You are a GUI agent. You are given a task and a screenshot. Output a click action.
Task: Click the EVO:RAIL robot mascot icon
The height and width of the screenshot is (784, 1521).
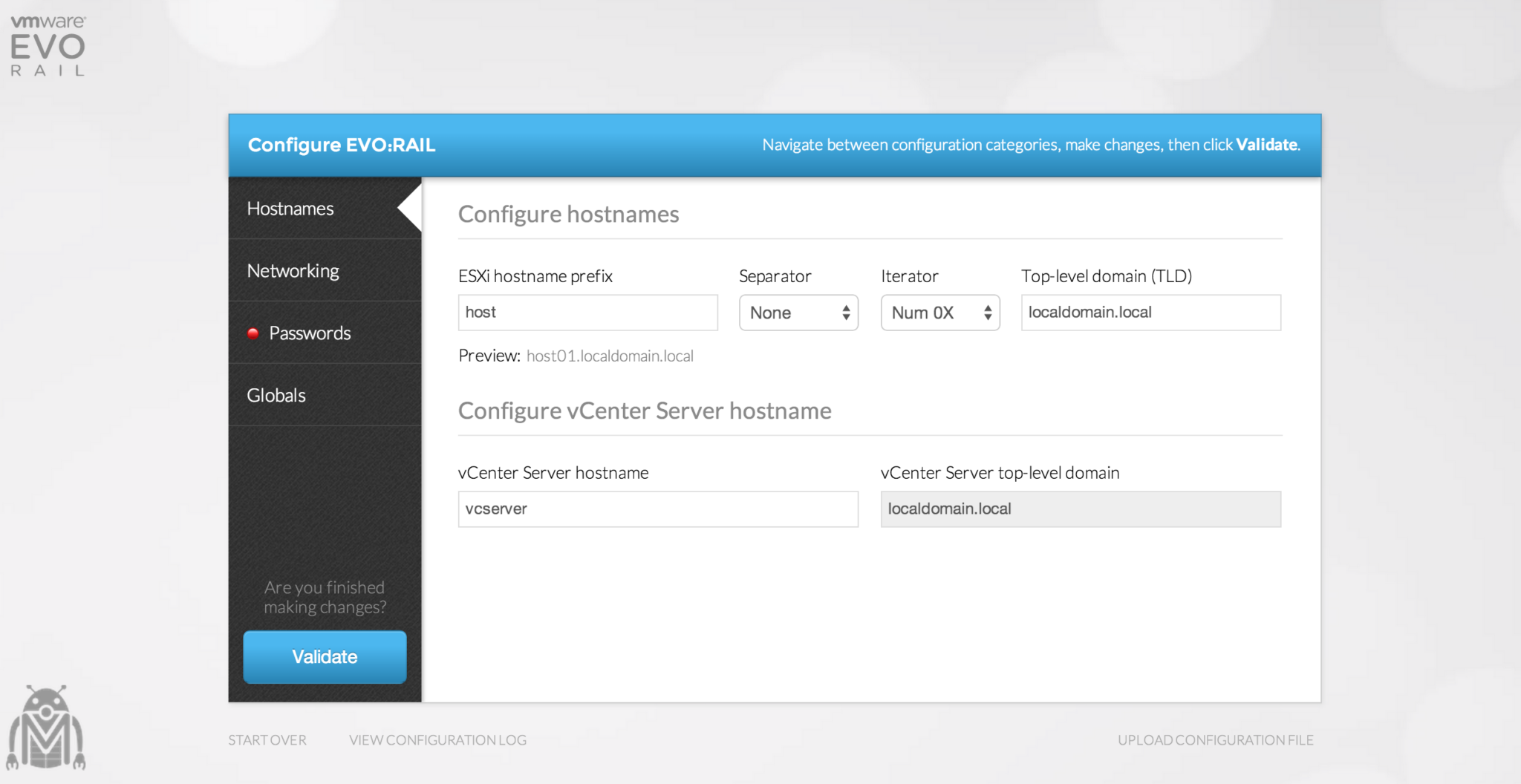46,728
